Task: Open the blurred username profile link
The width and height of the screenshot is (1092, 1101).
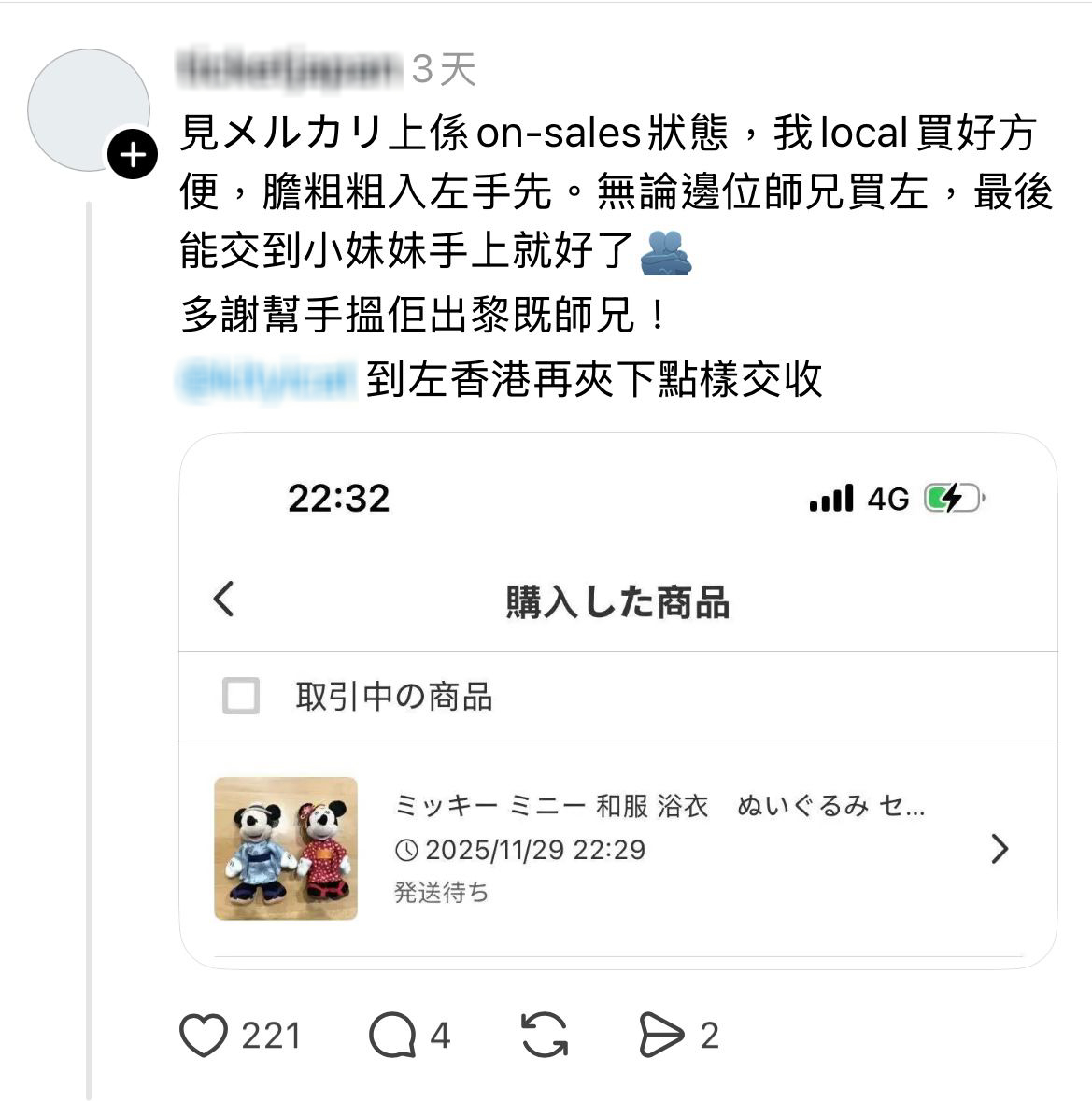Action: tap(288, 68)
